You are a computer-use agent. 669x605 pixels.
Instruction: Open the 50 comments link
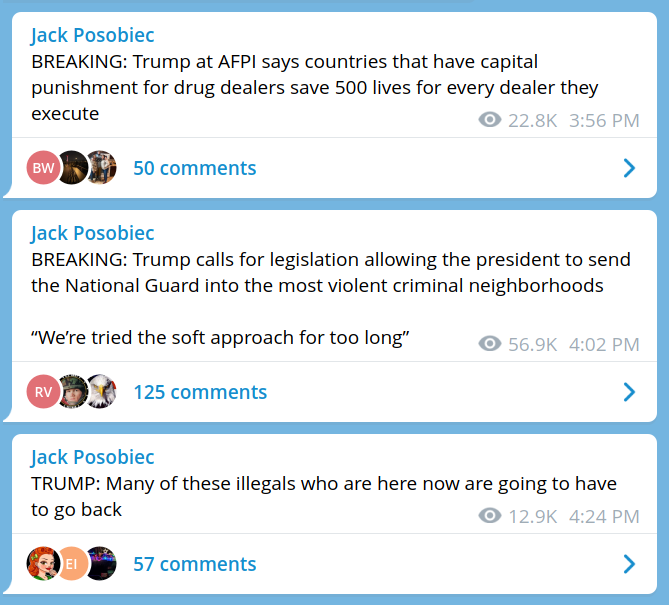[x=194, y=168]
